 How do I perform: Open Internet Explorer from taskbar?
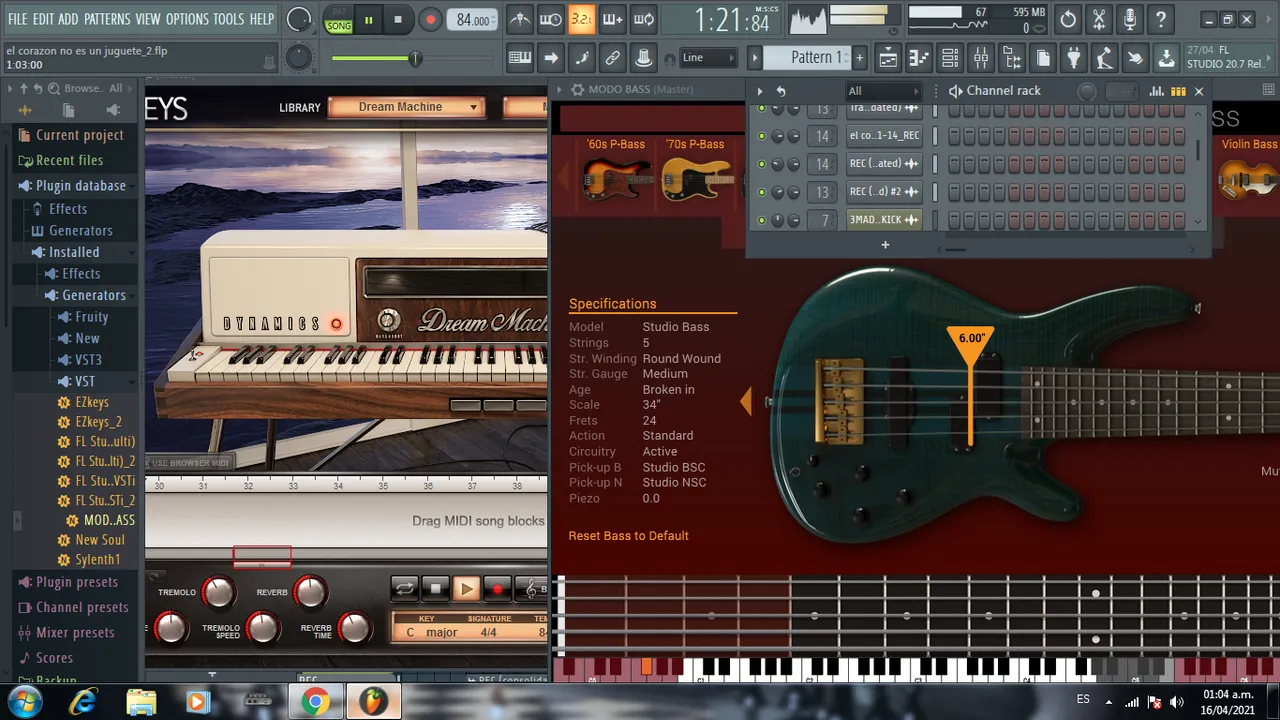coord(83,702)
